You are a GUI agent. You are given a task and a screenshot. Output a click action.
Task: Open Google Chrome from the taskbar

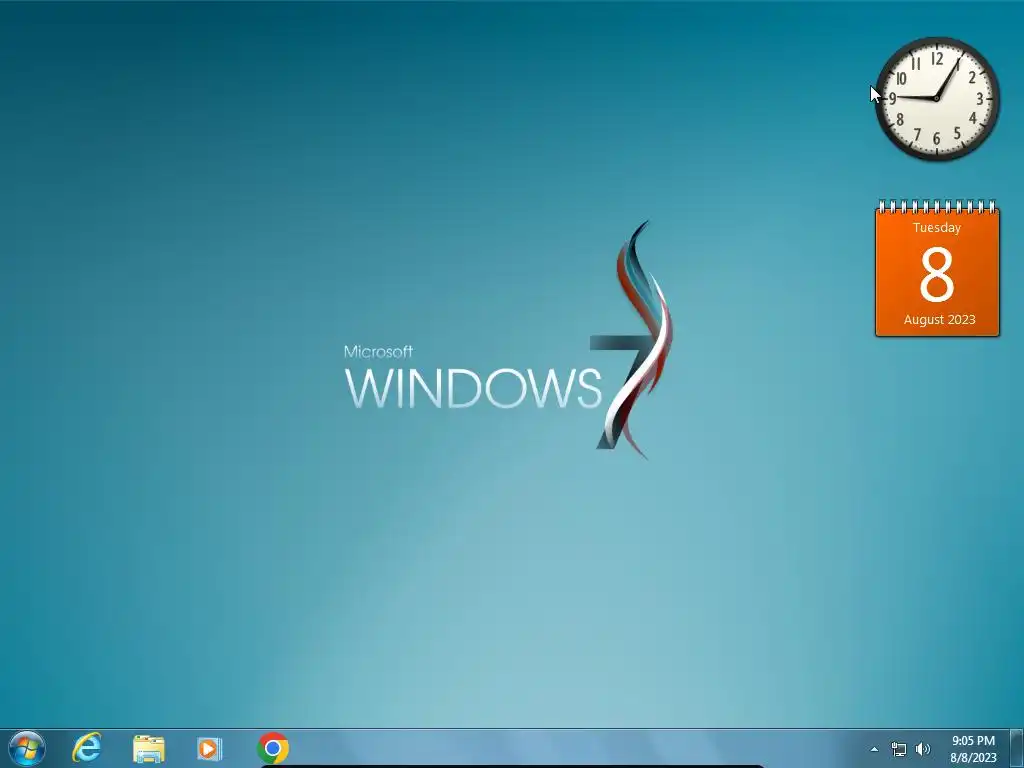273,748
